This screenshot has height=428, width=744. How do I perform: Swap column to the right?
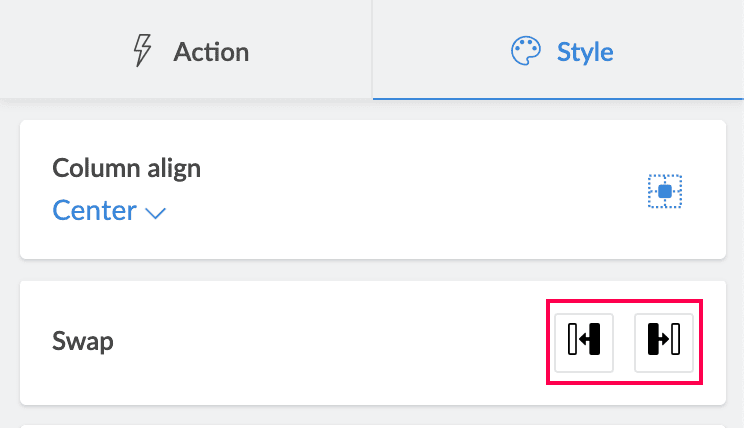664,341
